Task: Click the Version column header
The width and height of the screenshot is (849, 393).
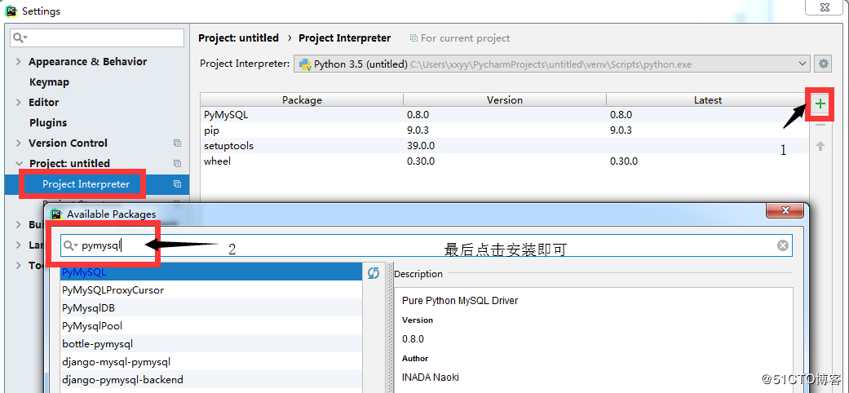Action: (x=505, y=100)
